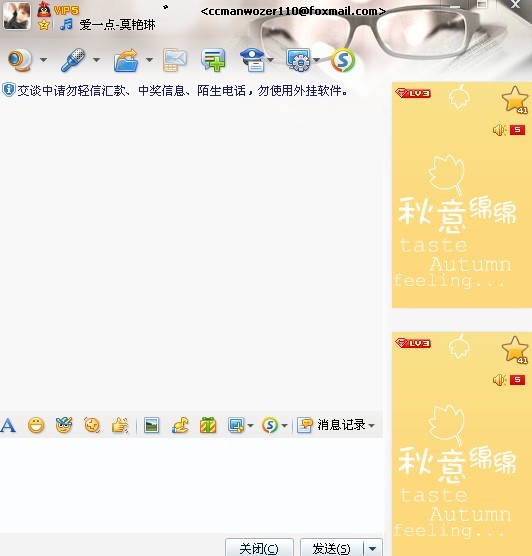
Task: Click inside the message input field
Action: click(191, 485)
